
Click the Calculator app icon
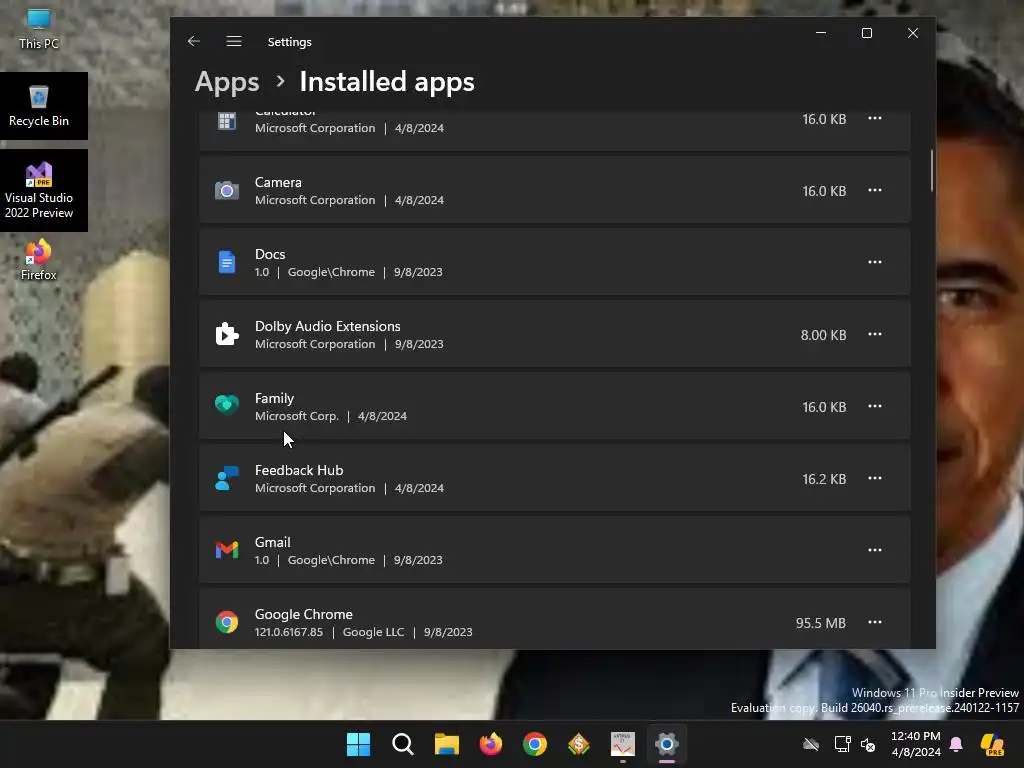click(227, 121)
